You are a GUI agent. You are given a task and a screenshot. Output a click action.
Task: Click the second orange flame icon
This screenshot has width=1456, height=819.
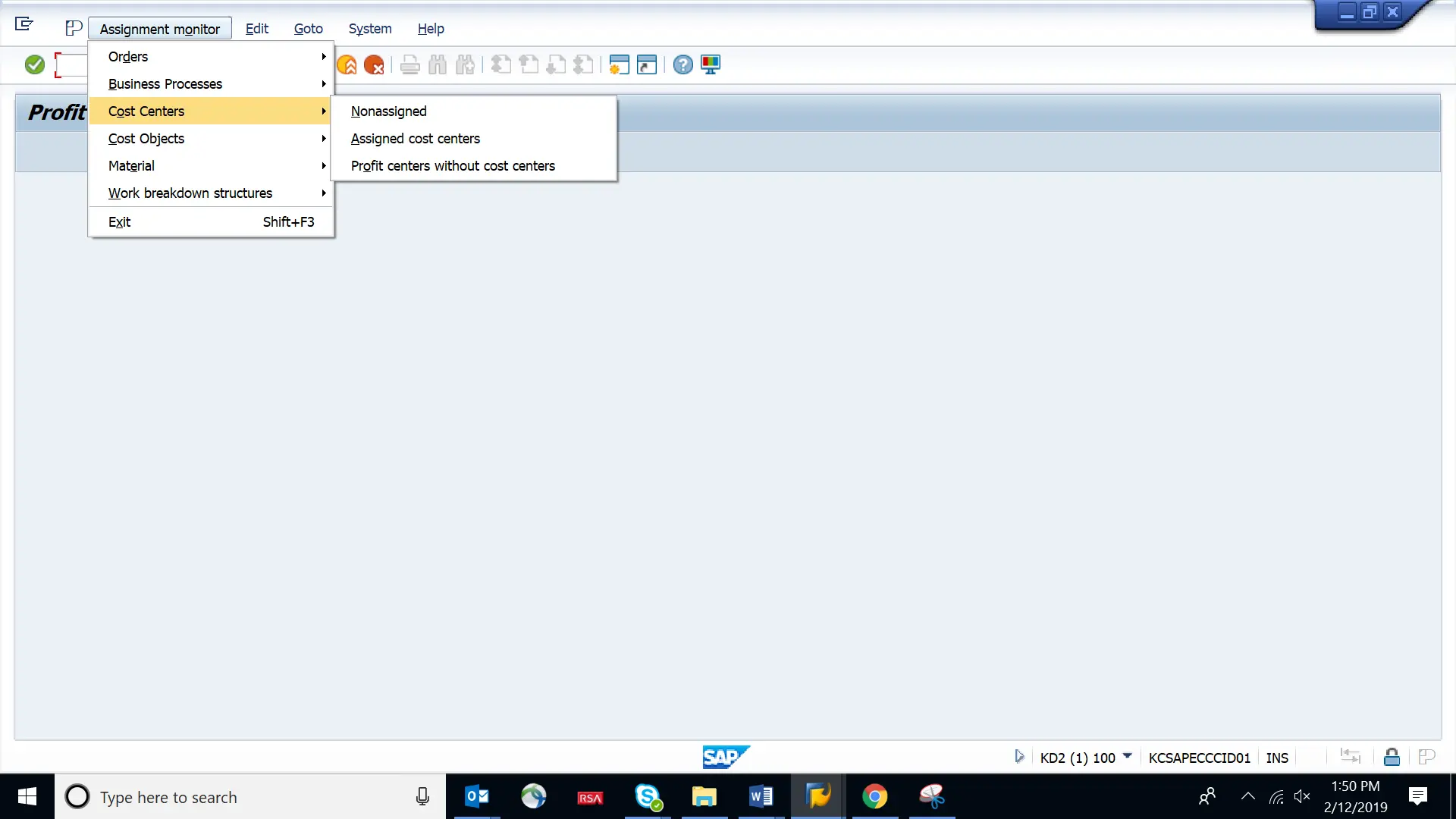point(374,64)
